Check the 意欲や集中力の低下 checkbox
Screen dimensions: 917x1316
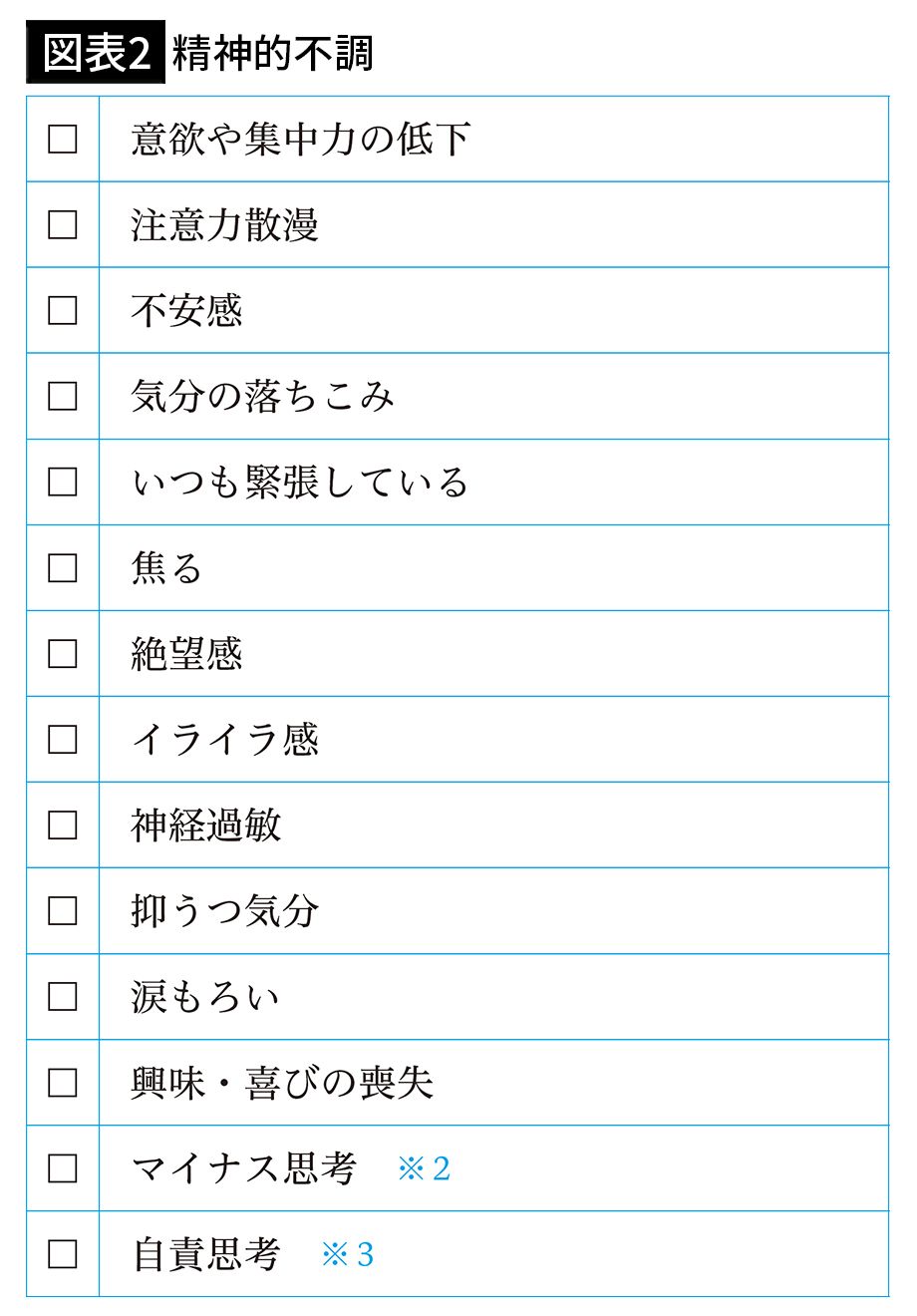click(63, 140)
